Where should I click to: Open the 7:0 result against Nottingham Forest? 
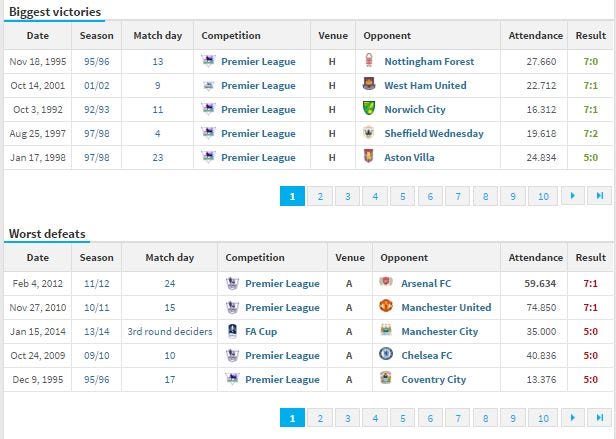[590, 62]
